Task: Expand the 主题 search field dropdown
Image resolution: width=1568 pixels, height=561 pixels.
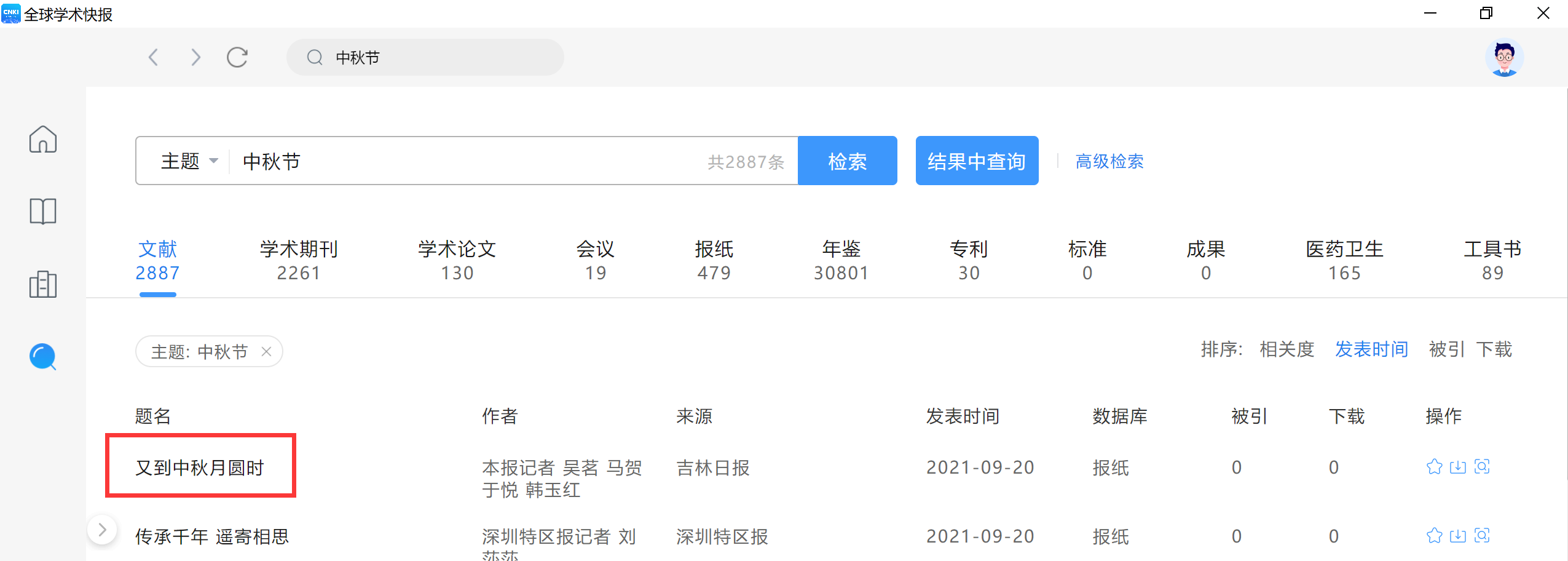Action: click(x=189, y=161)
